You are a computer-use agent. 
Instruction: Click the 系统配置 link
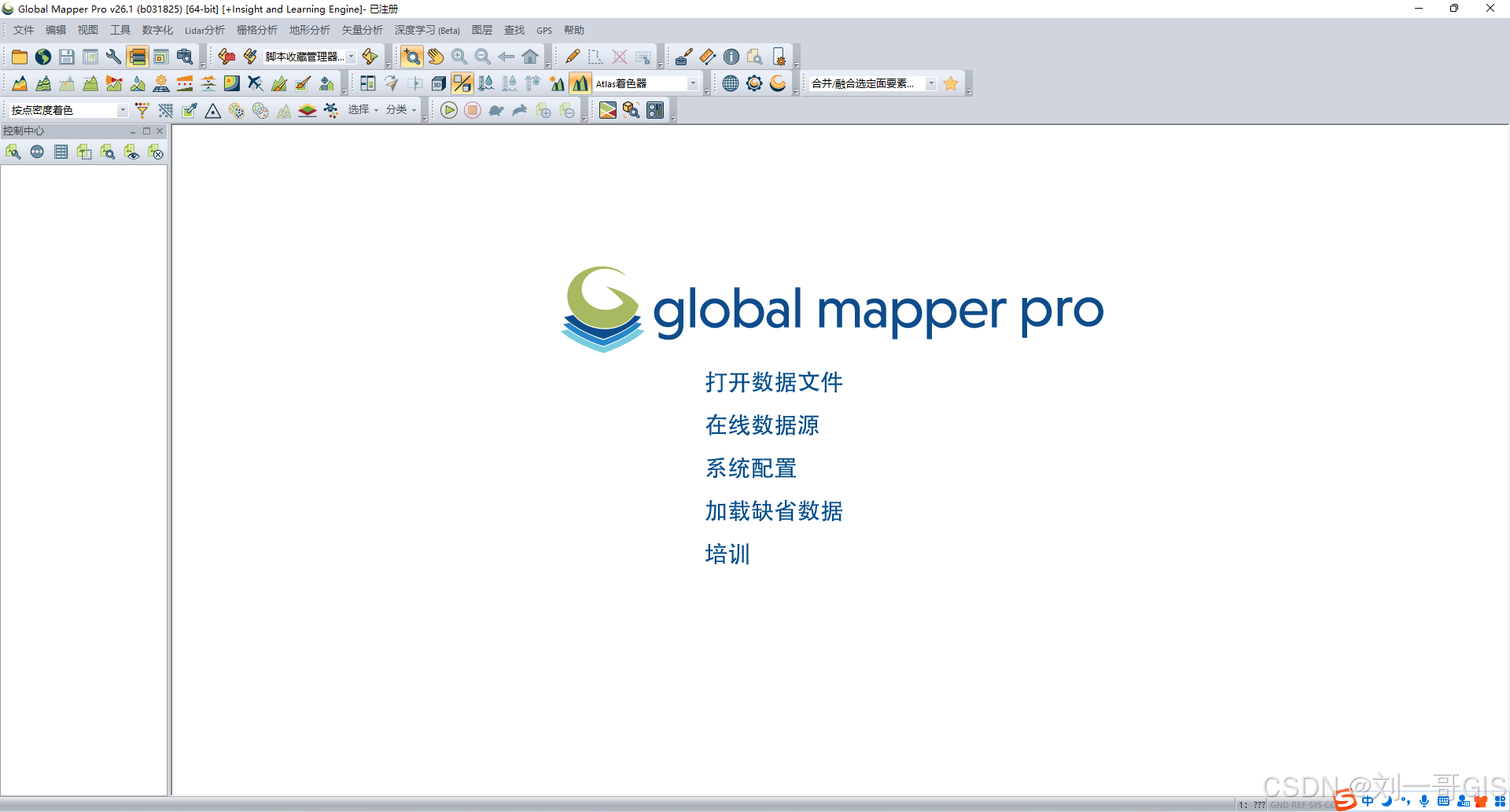pos(751,468)
